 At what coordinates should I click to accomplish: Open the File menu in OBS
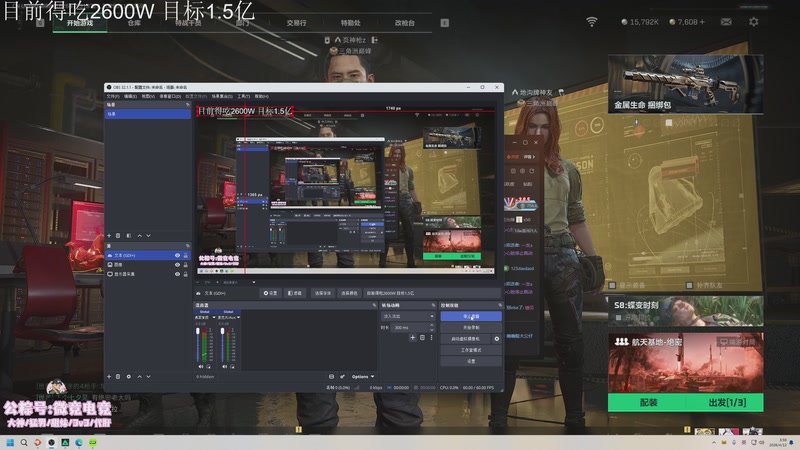pyautogui.click(x=113, y=96)
